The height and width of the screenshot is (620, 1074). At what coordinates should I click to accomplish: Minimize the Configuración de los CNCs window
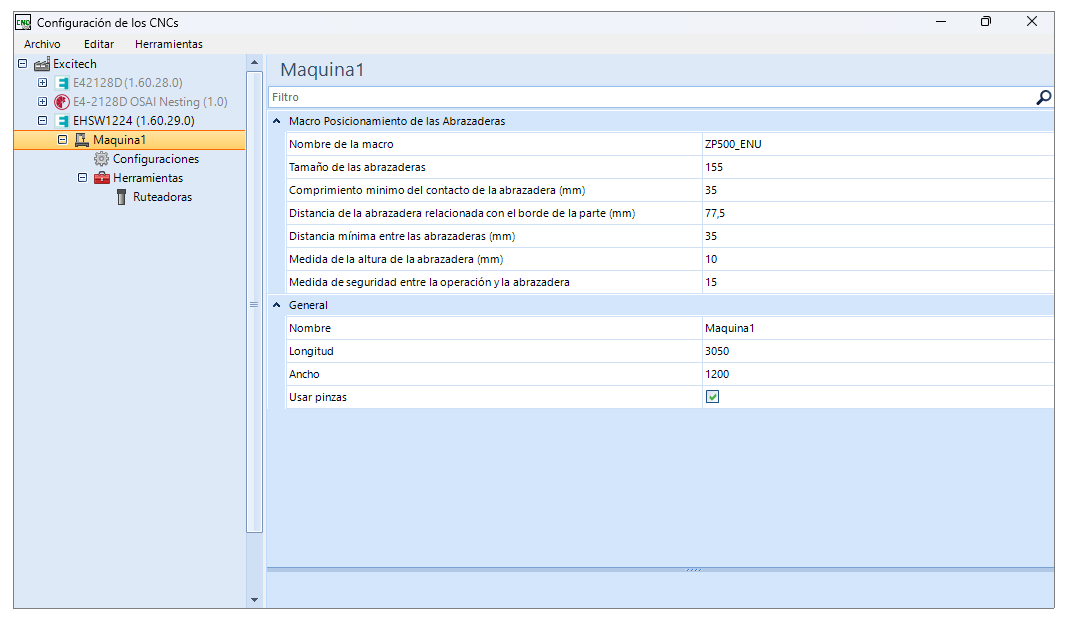coord(941,22)
